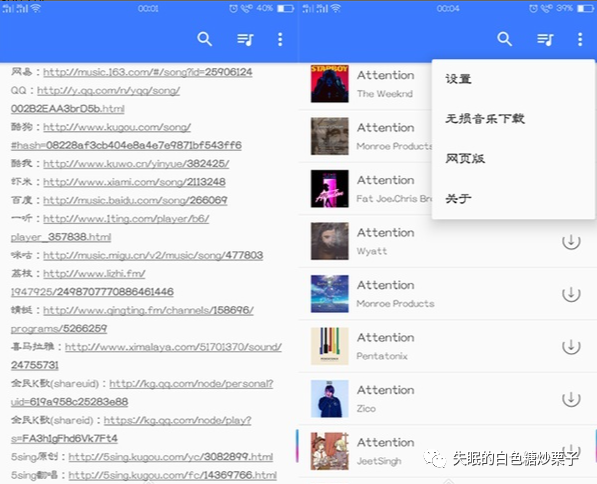Select 无损音乐下载 from the menu
597x484 pixels.
(x=513, y=119)
